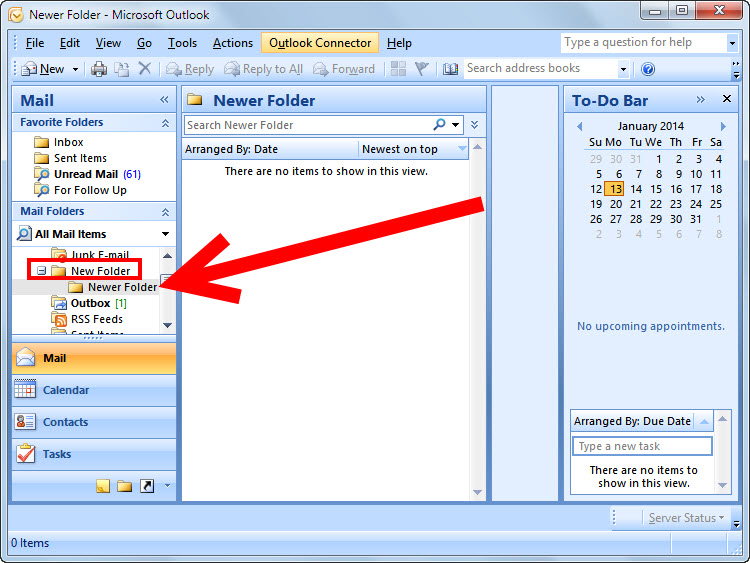
Task: Click the Forward toolbar button
Action: click(344, 69)
